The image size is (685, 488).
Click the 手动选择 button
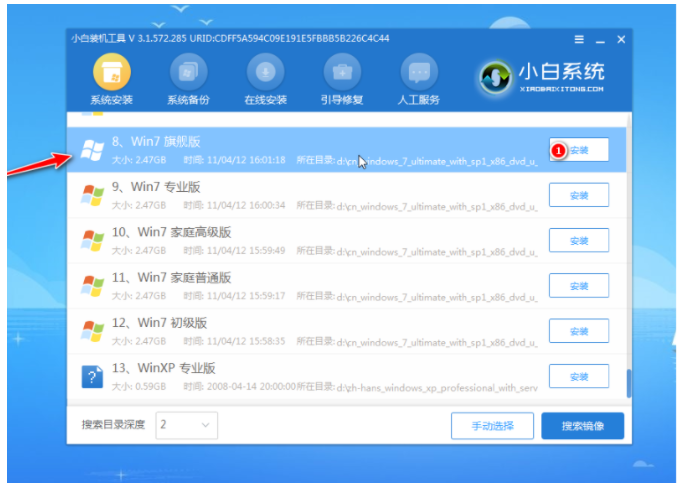click(x=492, y=426)
